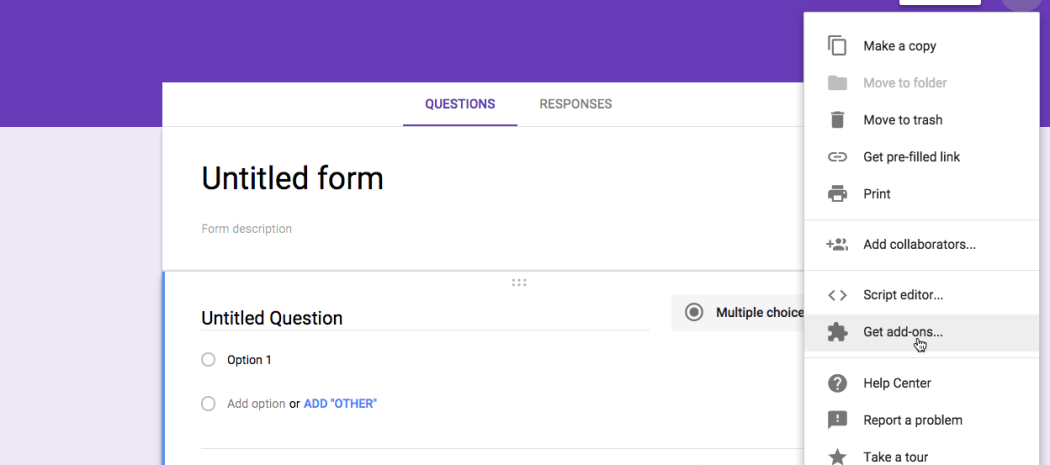
Task: Click the Add collaborators people icon
Action: (837, 245)
